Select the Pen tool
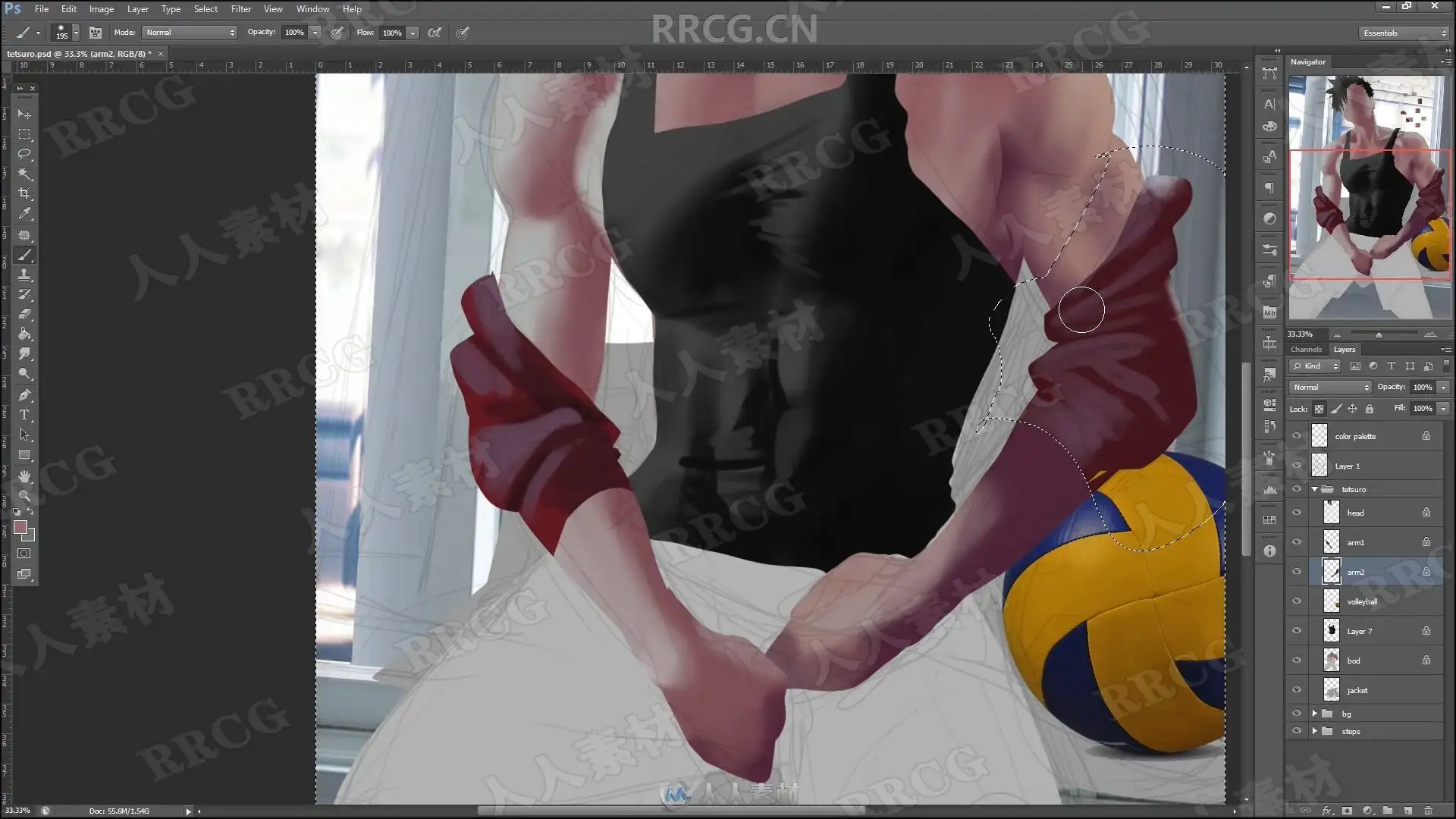Image resolution: width=1456 pixels, height=819 pixels. [24, 395]
